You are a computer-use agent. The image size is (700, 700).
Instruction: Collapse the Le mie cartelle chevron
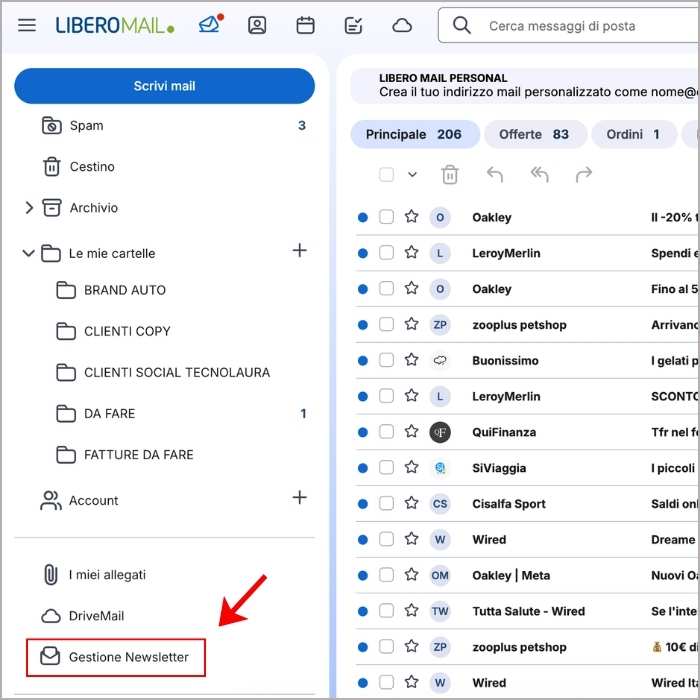coord(28,253)
